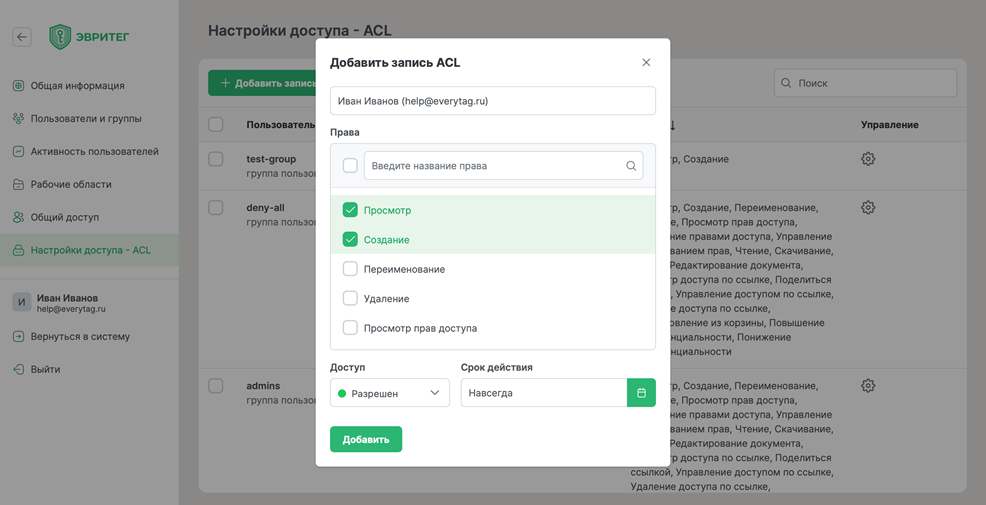
Task: Open the gear settings for test-group
Action: pyautogui.click(x=868, y=159)
